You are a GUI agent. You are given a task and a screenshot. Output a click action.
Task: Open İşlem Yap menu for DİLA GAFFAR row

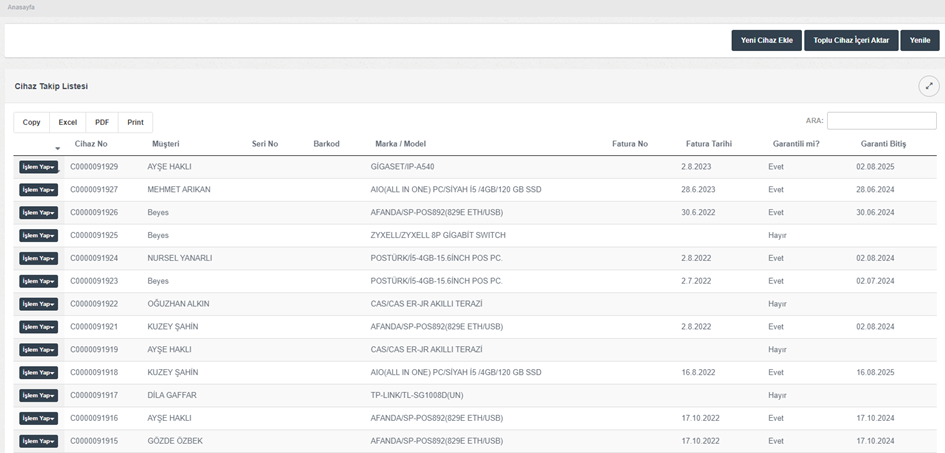click(38, 396)
